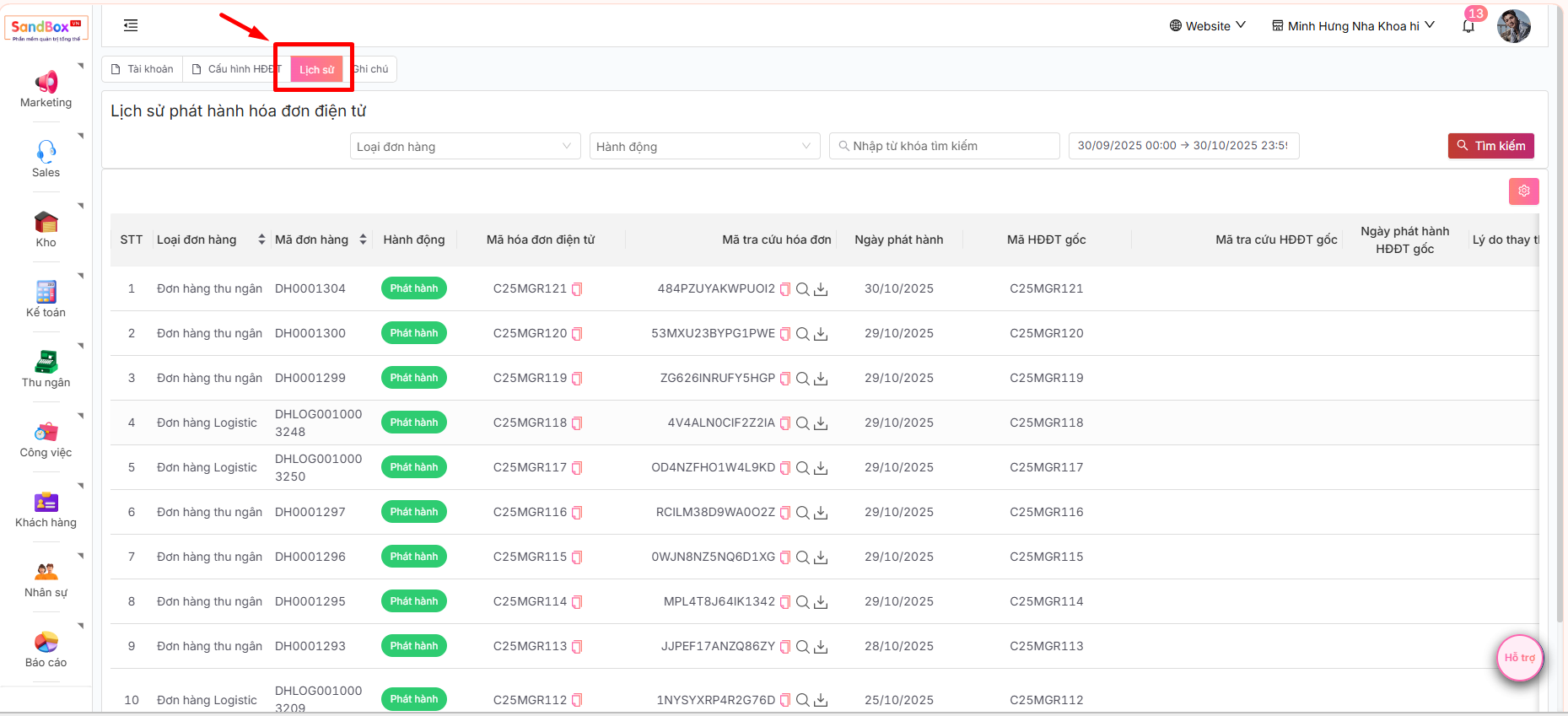Viewport: 1568px width, 716px height.
Task: Click the keyword search input field
Action: pos(945,146)
